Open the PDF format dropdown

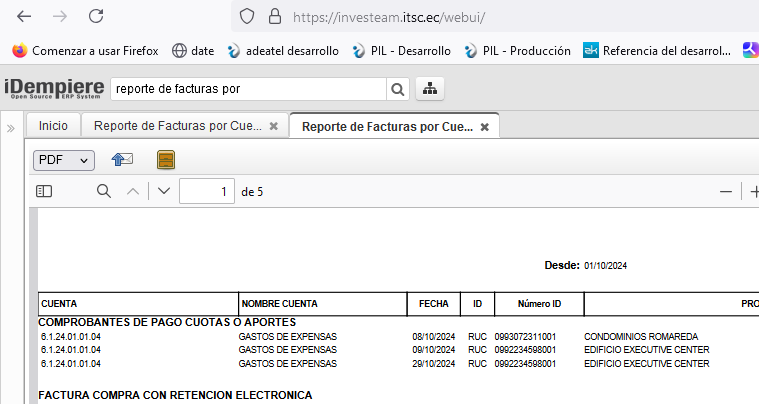tap(64, 160)
